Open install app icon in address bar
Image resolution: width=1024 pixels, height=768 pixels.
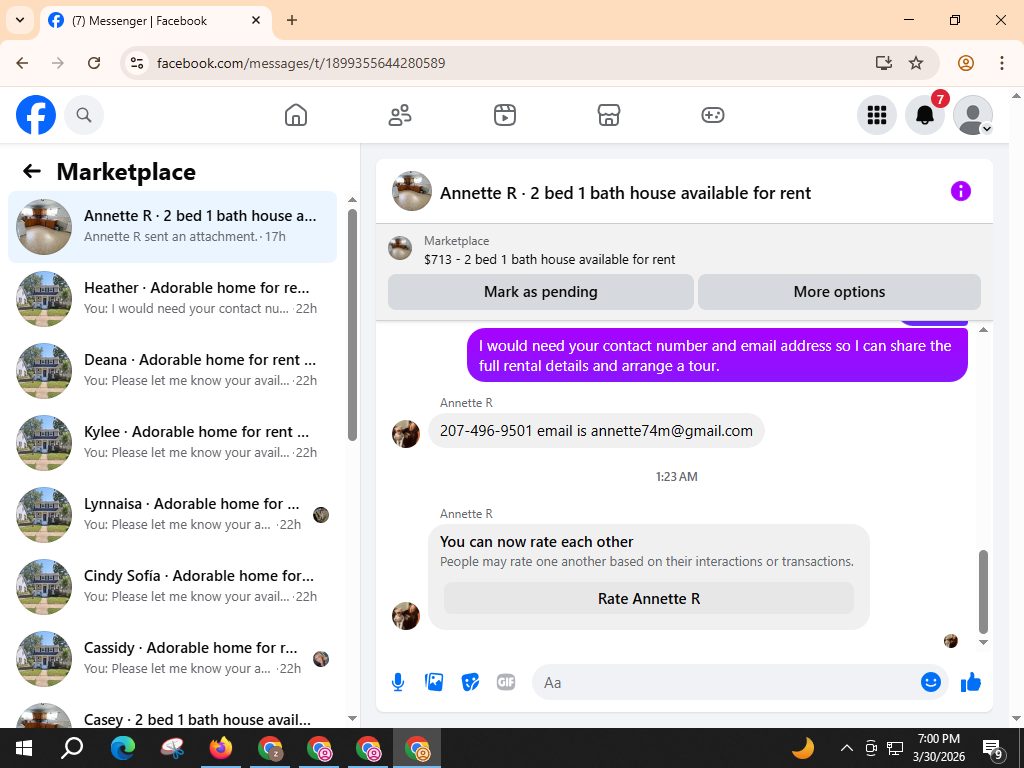[884, 63]
